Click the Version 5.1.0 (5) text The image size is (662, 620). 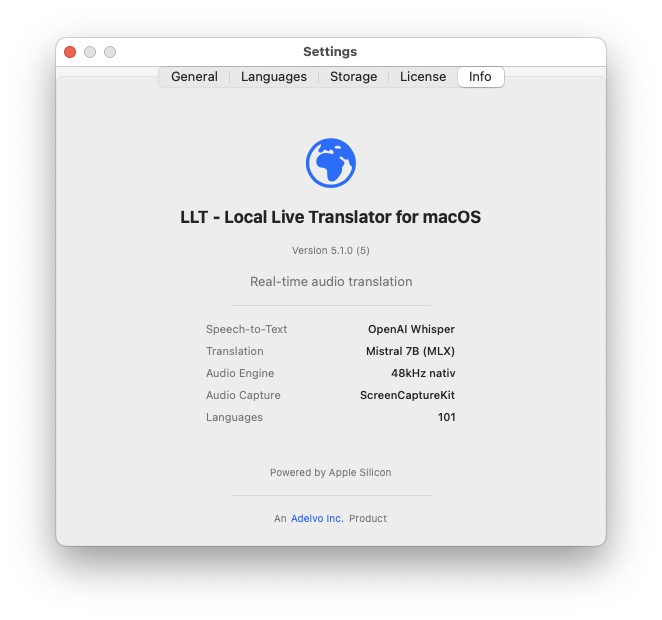(331, 251)
